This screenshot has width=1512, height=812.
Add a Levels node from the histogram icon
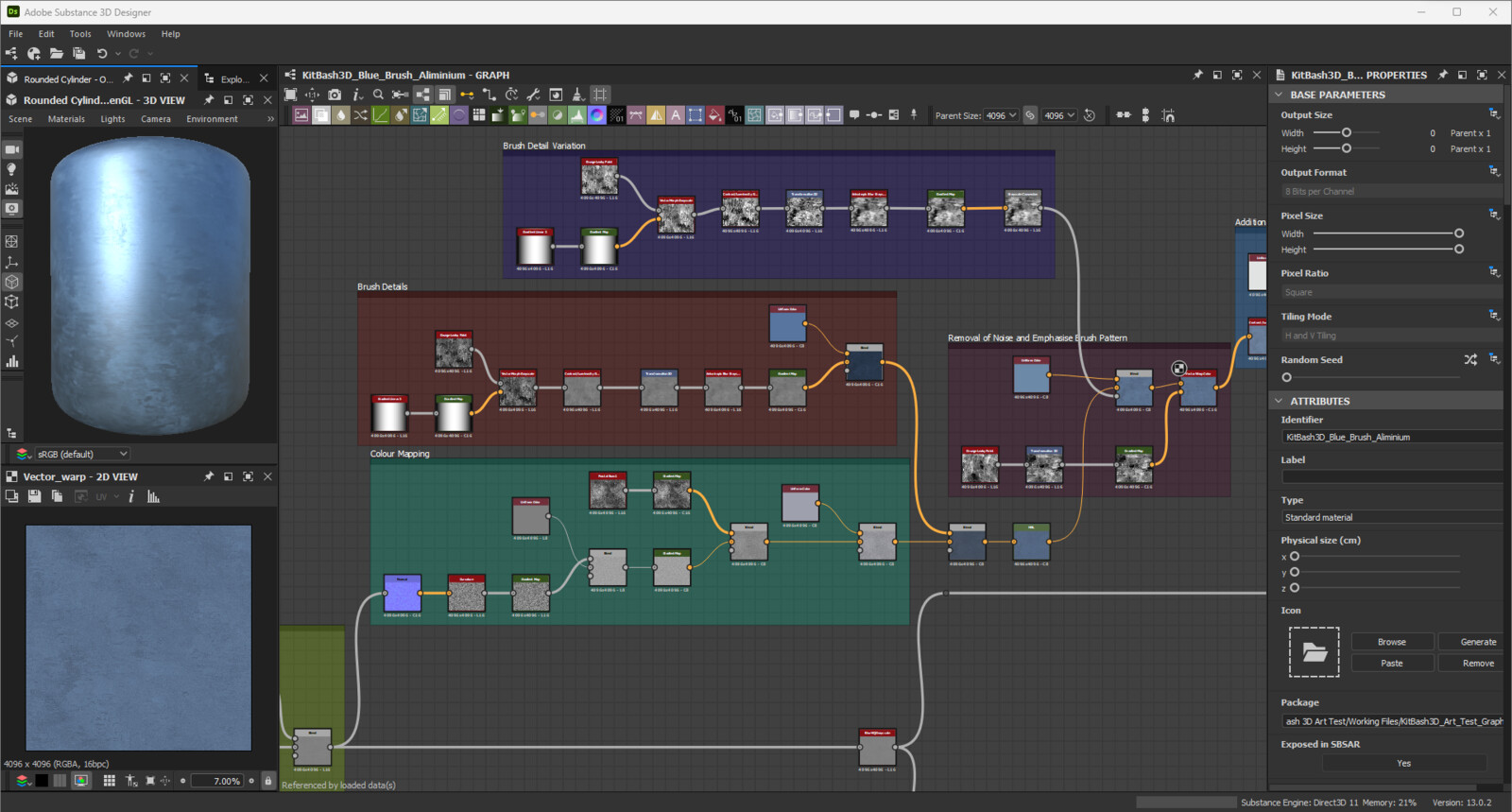pyautogui.click(x=577, y=115)
